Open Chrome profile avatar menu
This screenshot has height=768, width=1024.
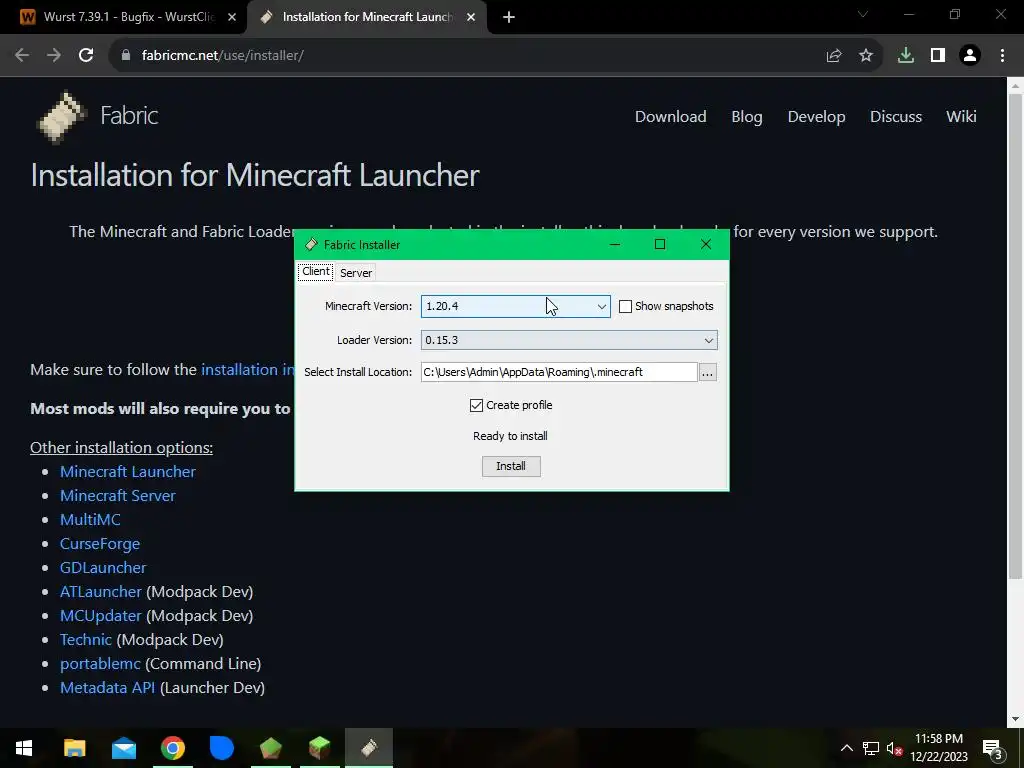click(x=970, y=56)
